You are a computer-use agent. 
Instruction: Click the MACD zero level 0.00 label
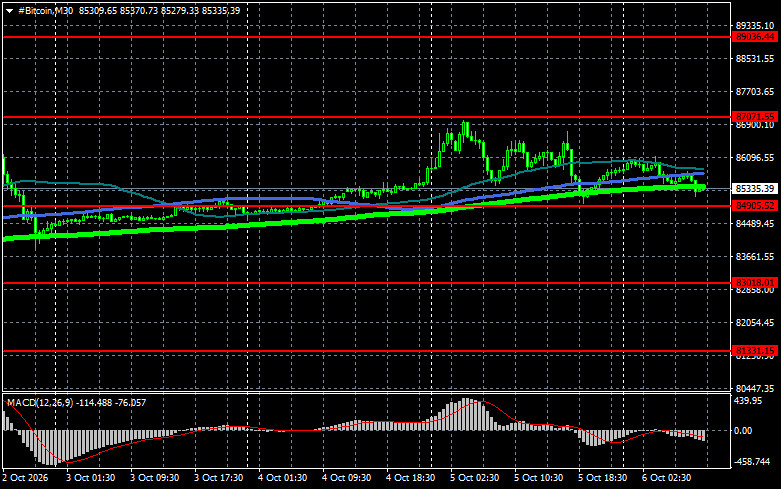(743, 431)
